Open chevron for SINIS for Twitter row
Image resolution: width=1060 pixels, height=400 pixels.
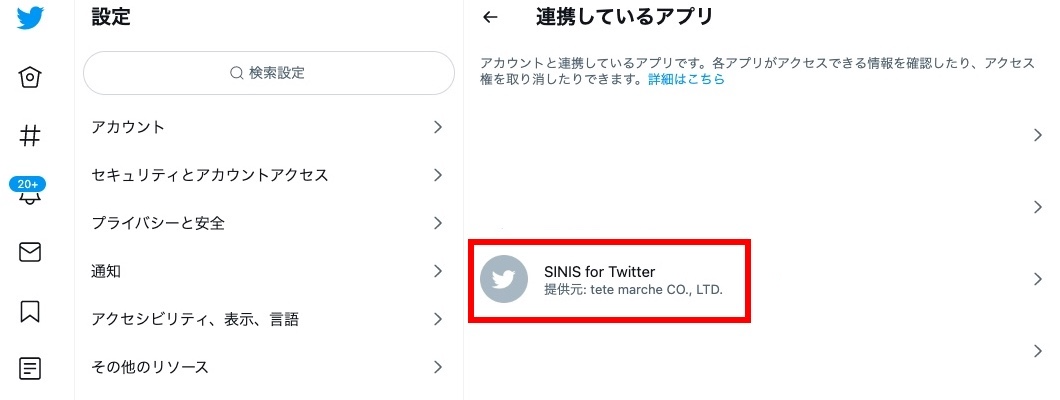pos(1038,279)
